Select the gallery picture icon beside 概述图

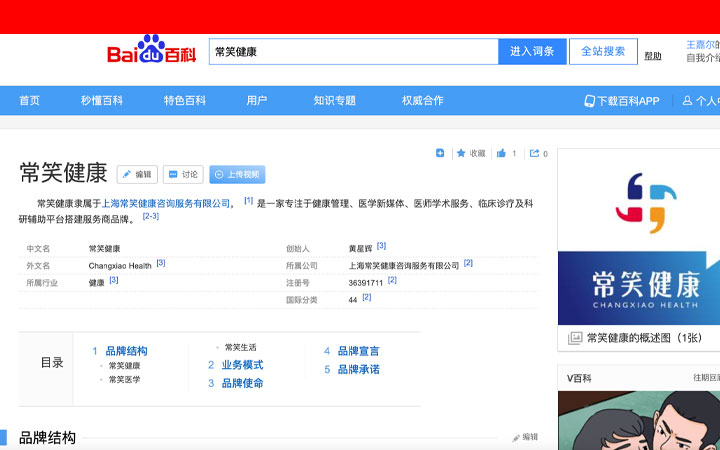[x=575, y=338]
